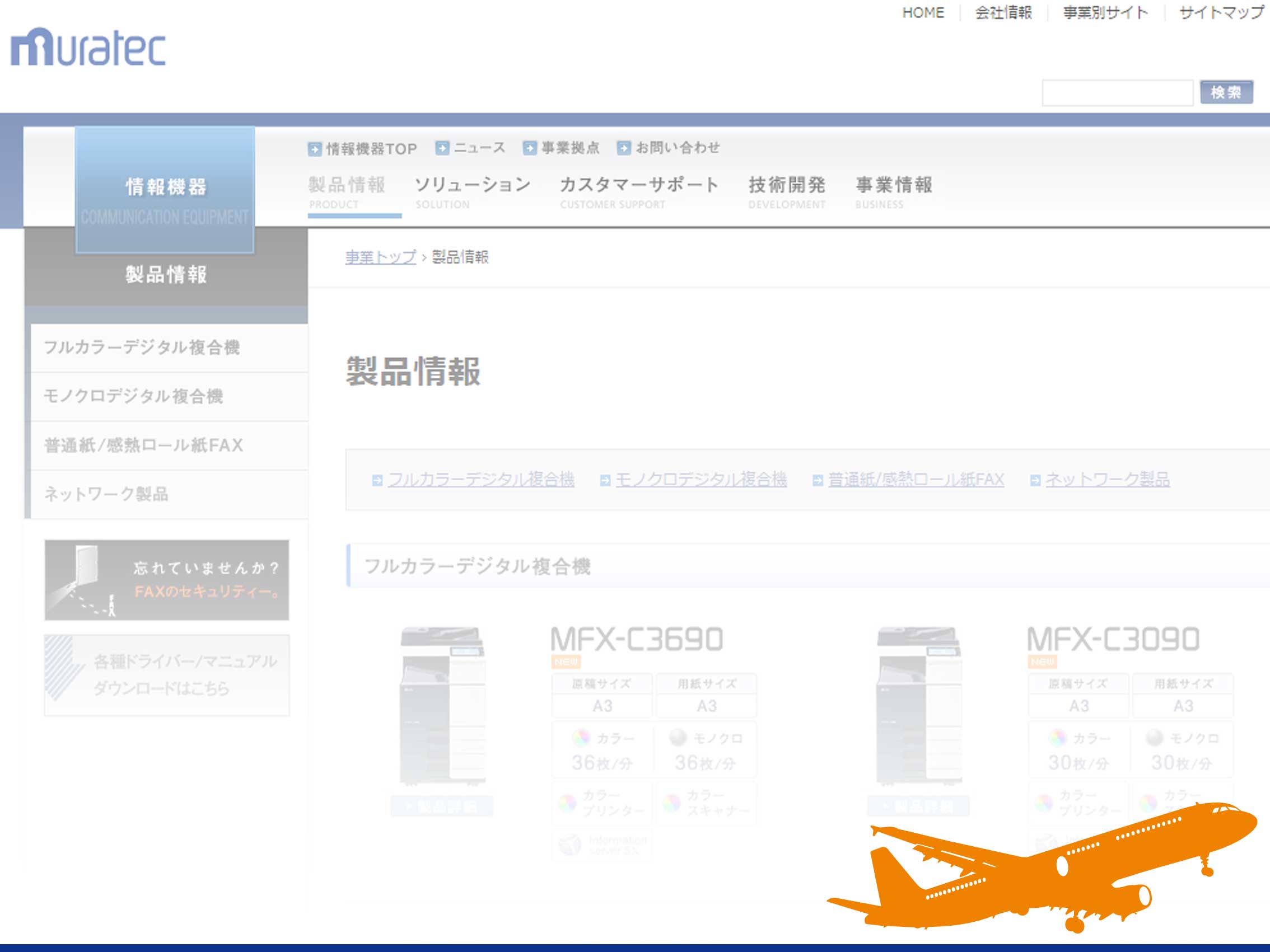Screen dimensions: 1270x952
Task: Click arrow icon before ネットワーク製品 anchor
Action: pos(1035,480)
